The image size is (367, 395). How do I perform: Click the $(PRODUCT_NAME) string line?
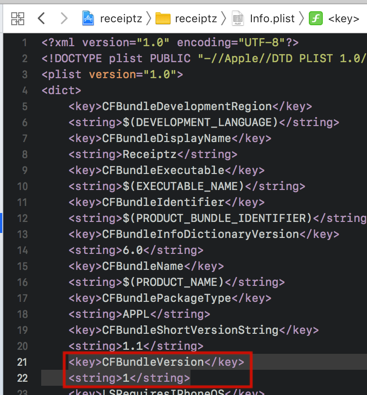coord(177,282)
